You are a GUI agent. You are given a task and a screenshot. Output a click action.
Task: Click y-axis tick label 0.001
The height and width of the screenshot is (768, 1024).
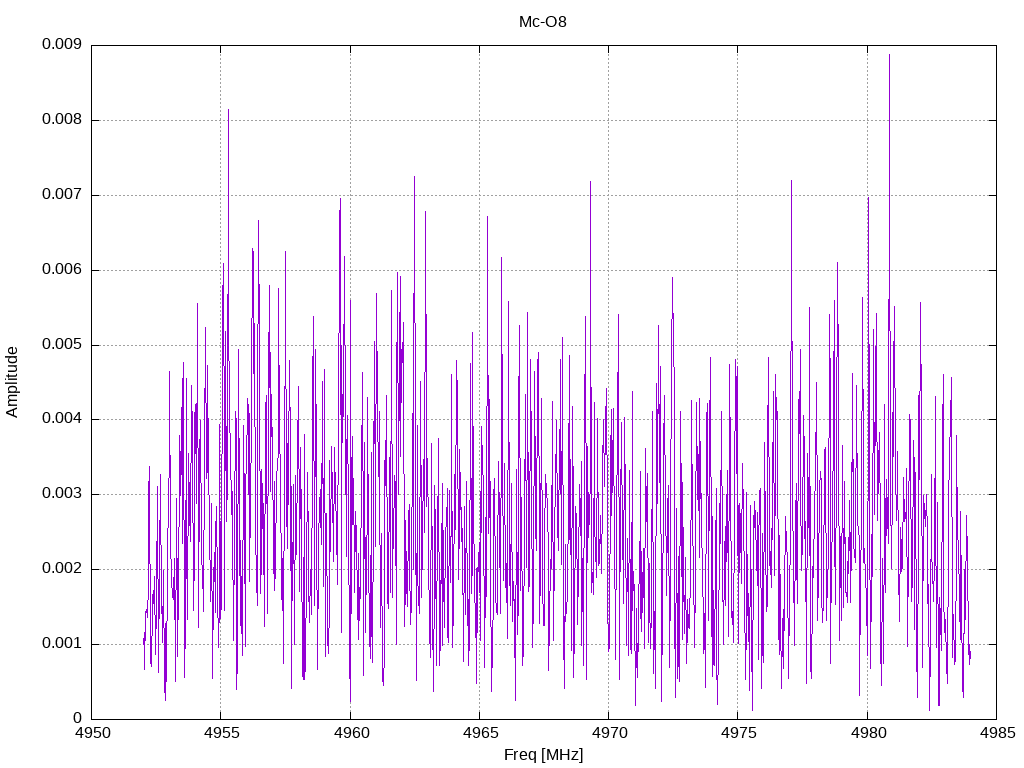pos(62,643)
